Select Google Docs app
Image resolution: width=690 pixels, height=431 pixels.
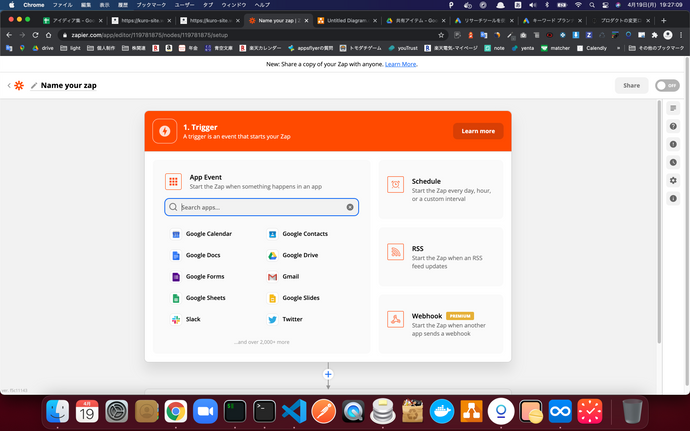coord(195,255)
